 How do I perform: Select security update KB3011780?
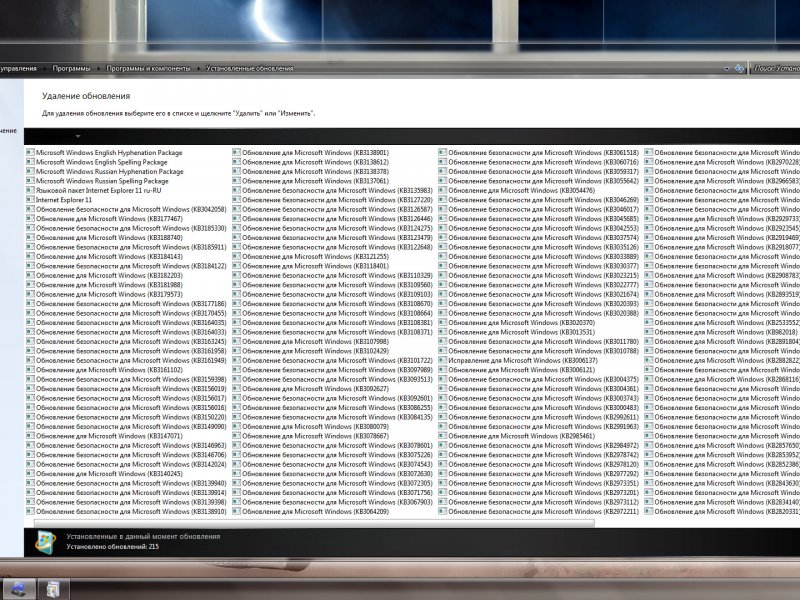pos(539,341)
